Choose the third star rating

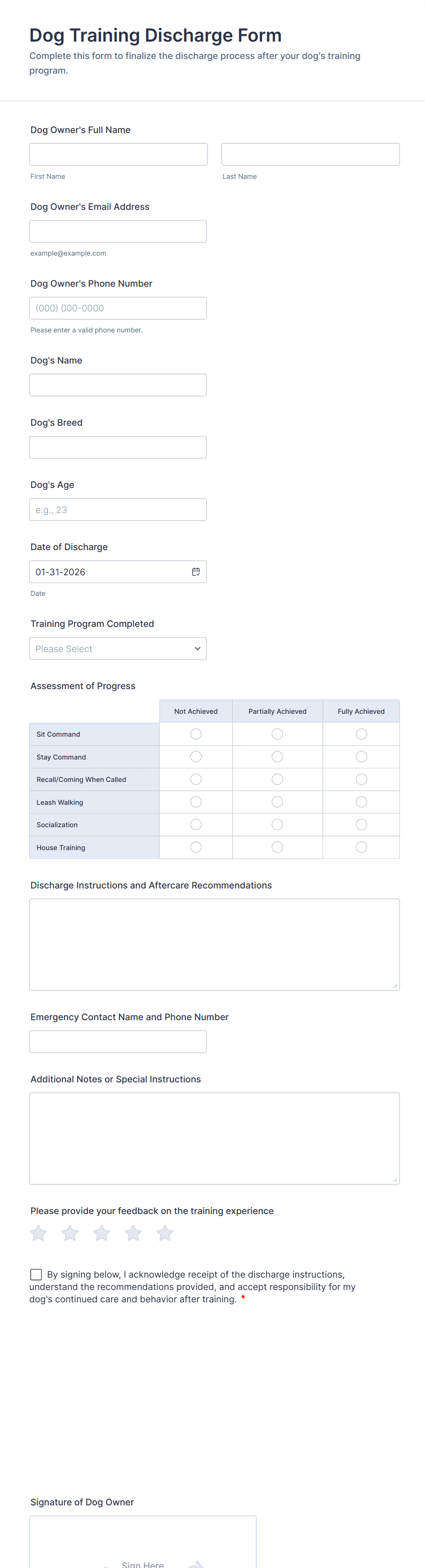101,1233
